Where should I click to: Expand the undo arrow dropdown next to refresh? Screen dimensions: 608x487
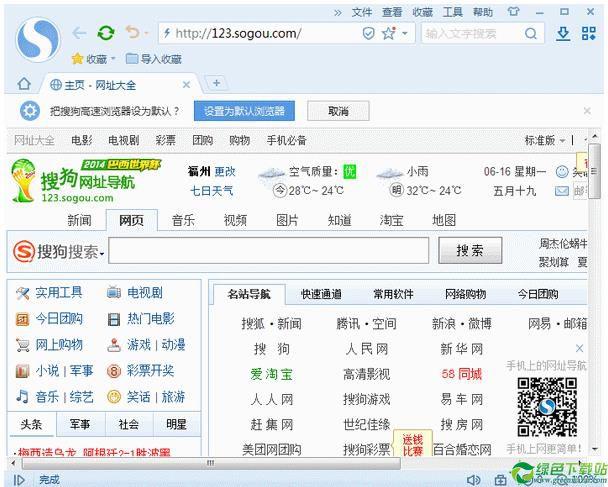pos(147,34)
